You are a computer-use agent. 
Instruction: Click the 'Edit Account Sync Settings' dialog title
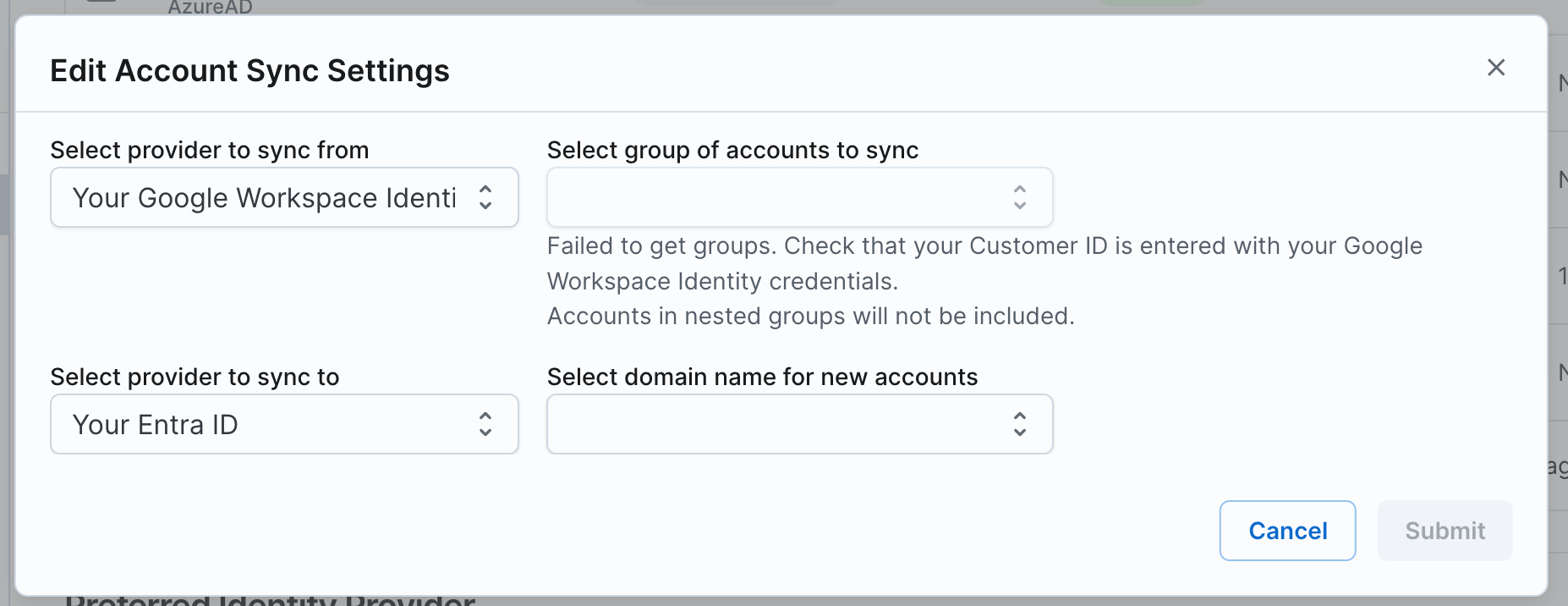(249, 71)
